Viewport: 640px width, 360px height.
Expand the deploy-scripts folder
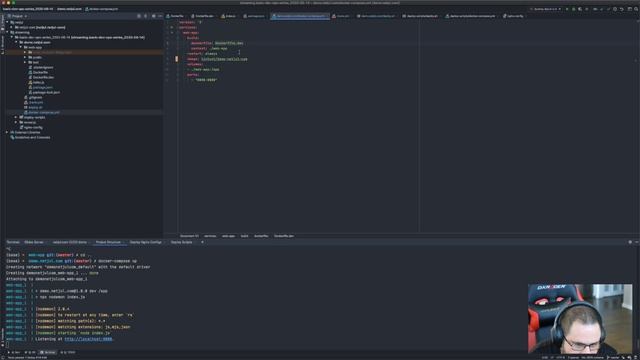click(x=16, y=117)
